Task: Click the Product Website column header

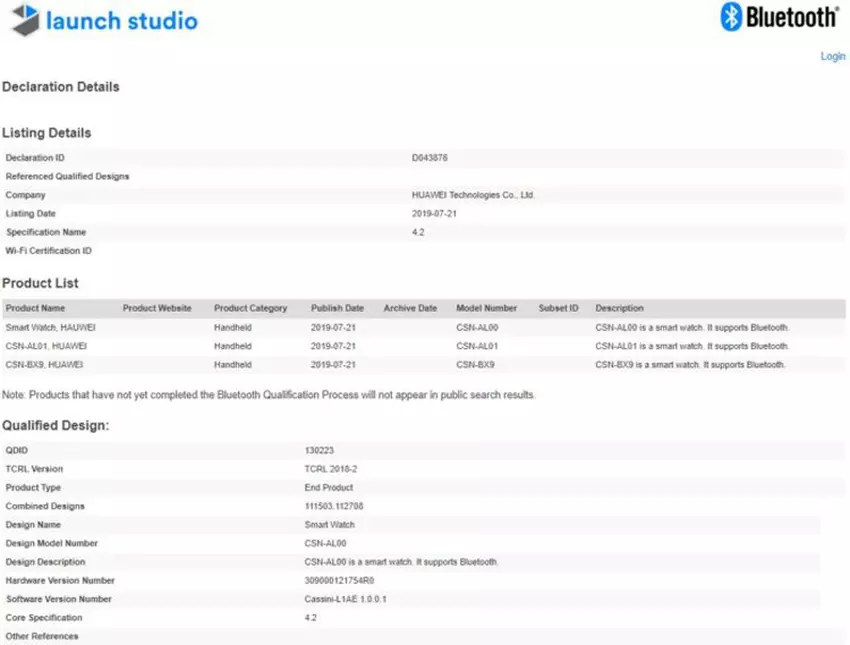Action: [157, 308]
